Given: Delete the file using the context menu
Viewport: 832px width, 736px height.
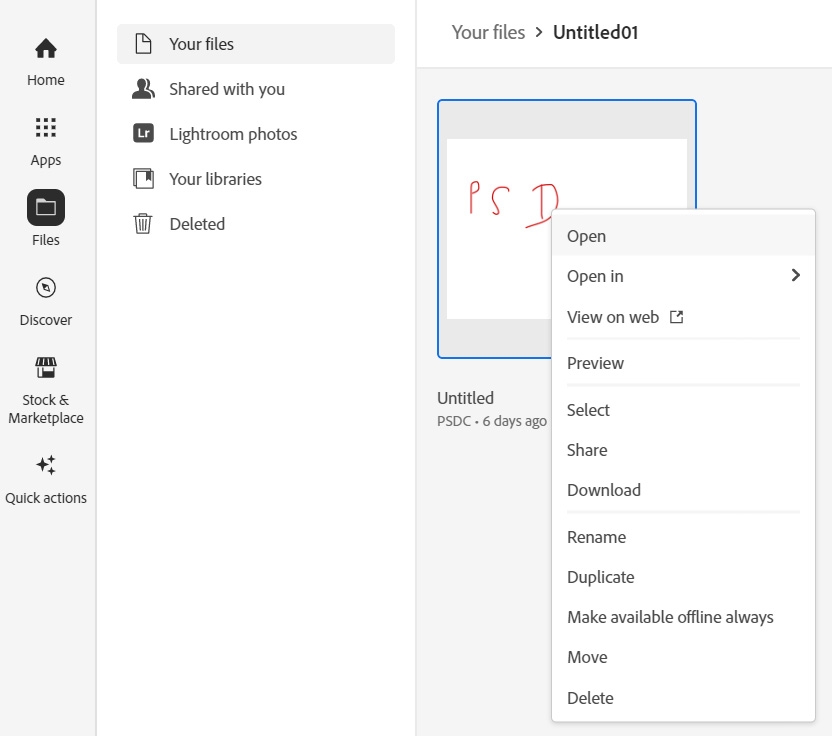Looking at the screenshot, I should 590,698.
